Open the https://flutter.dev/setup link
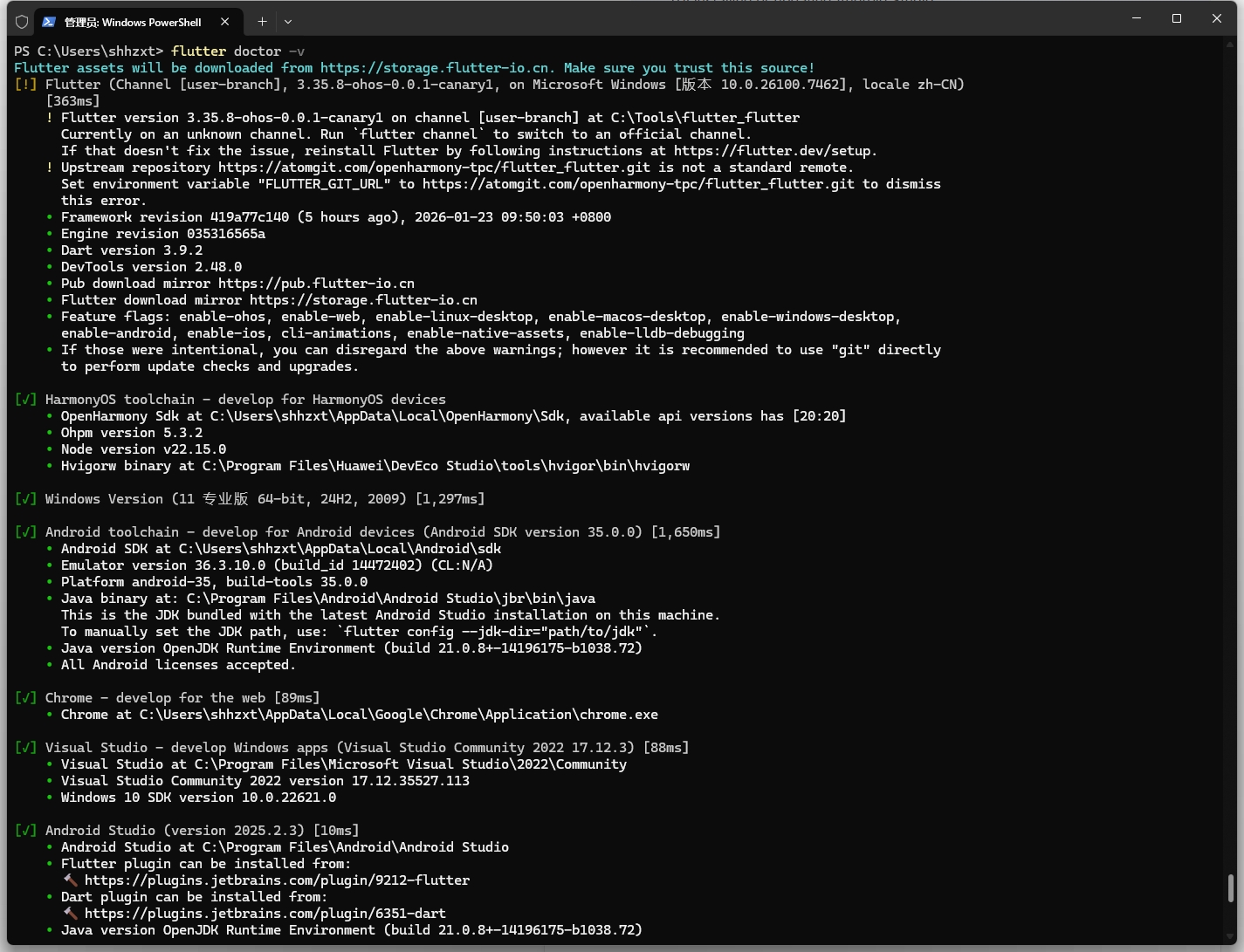The width and height of the screenshot is (1244, 952). (x=775, y=151)
